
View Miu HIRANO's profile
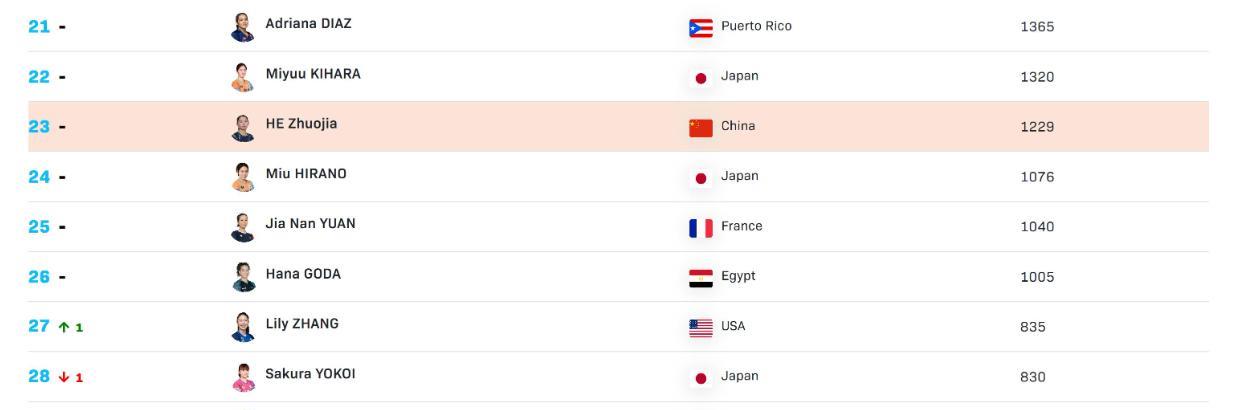tap(306, 174)
